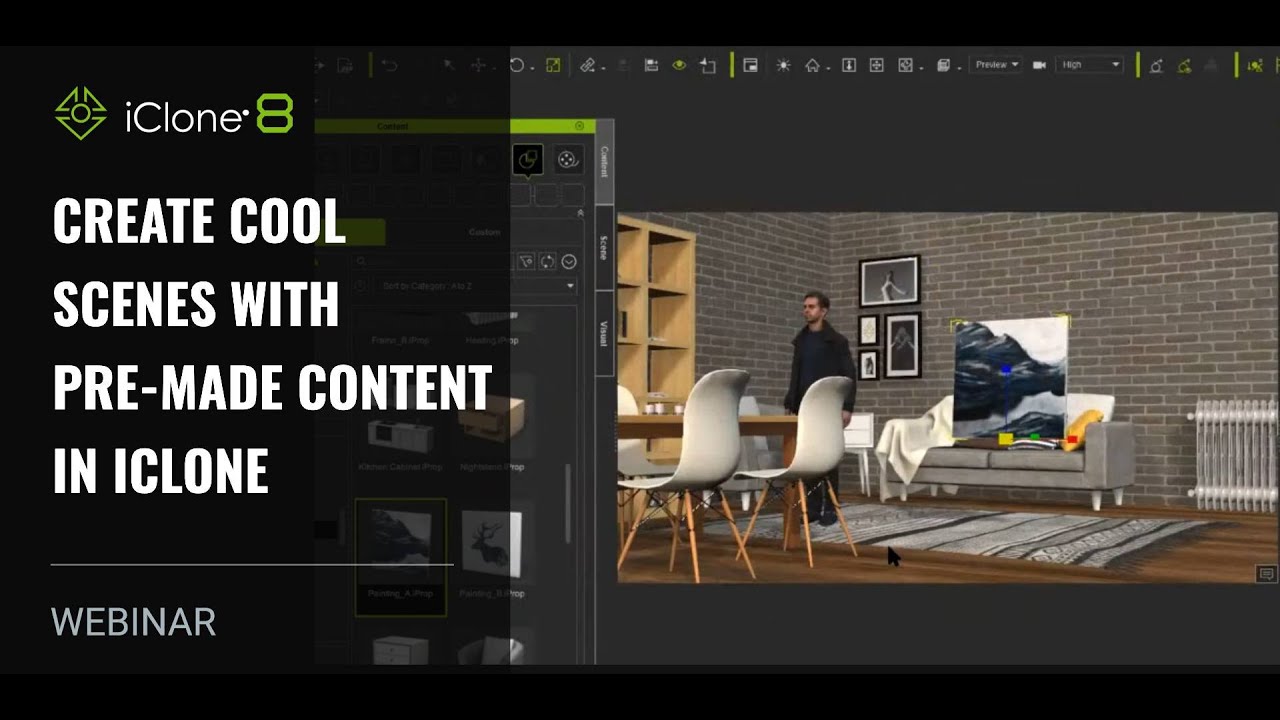Image resolution: width=1280 pixels, height=720 pixels.
Task: Click the yellow gizmo center handle
Action: coord(1006,439)
